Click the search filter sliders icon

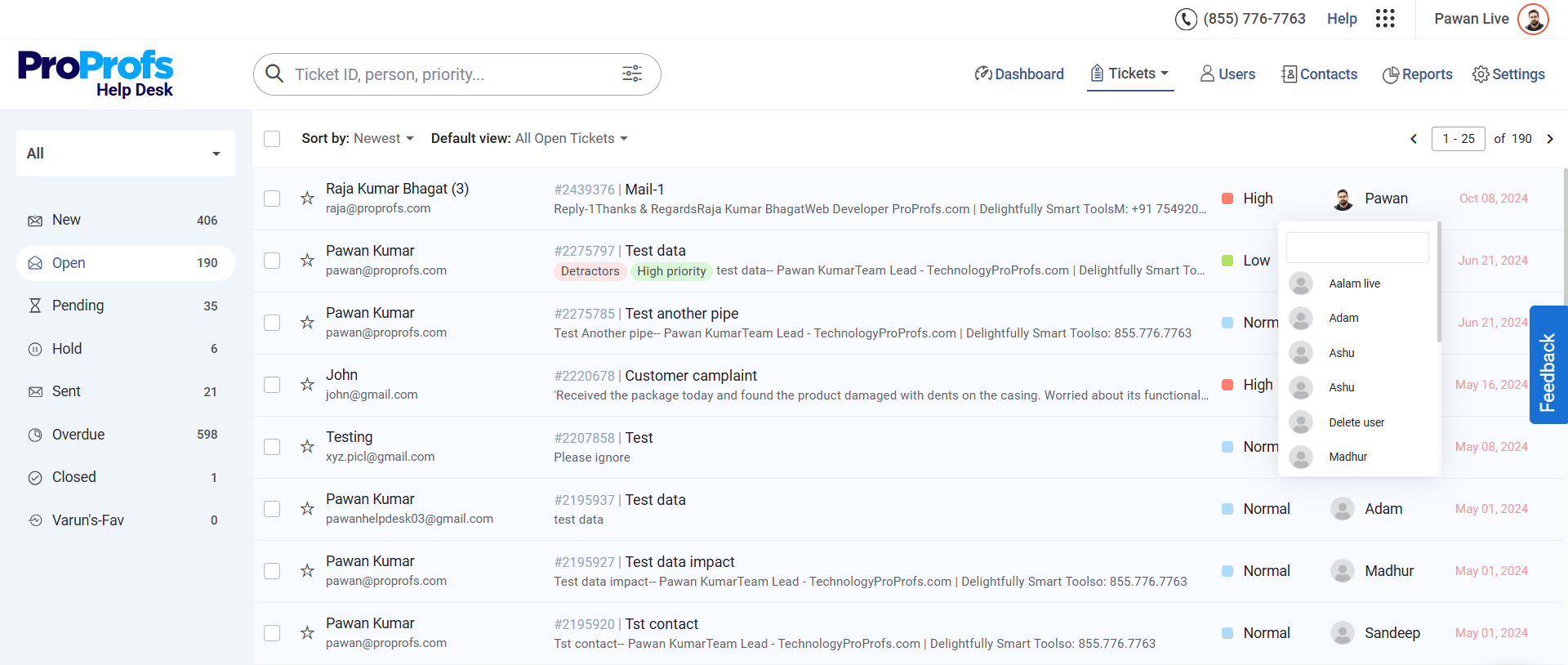(x=631, y=74)
